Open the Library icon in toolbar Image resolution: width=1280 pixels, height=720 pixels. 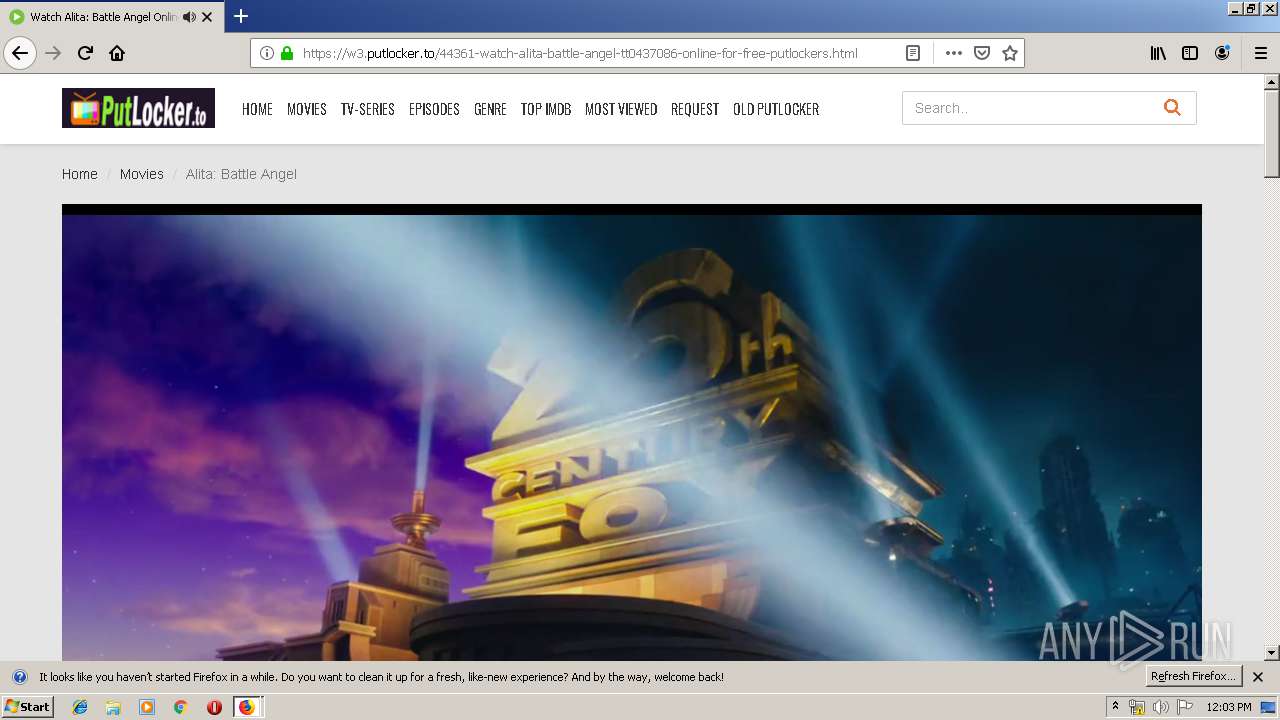(1158, 53)
